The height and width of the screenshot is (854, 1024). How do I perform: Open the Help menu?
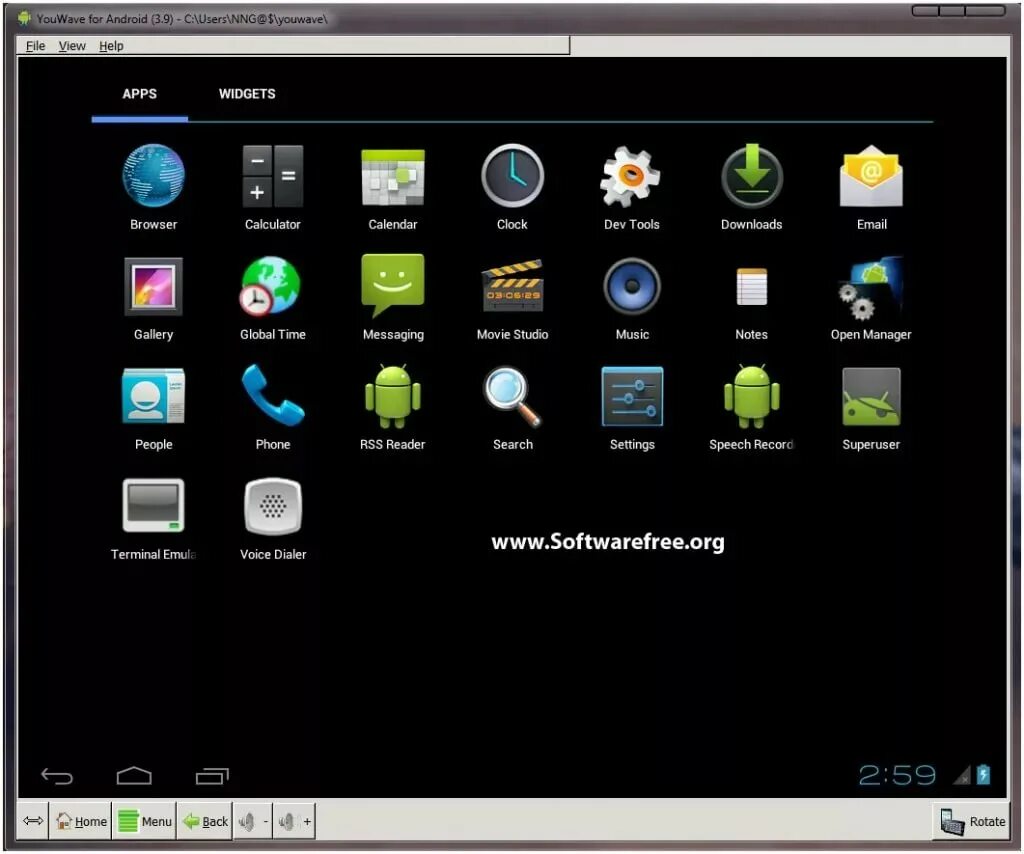pos(111,46)
